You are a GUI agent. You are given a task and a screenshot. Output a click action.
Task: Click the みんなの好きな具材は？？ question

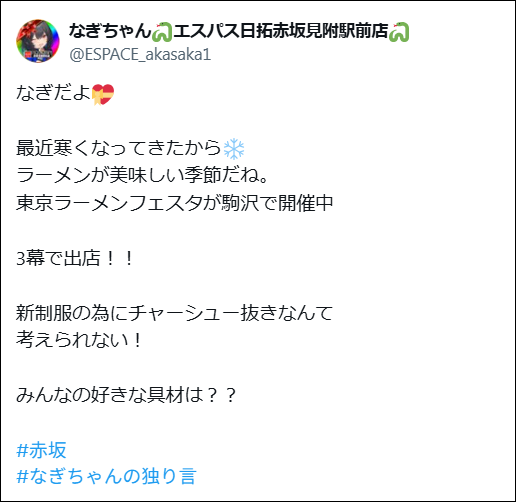pos(127,395)
